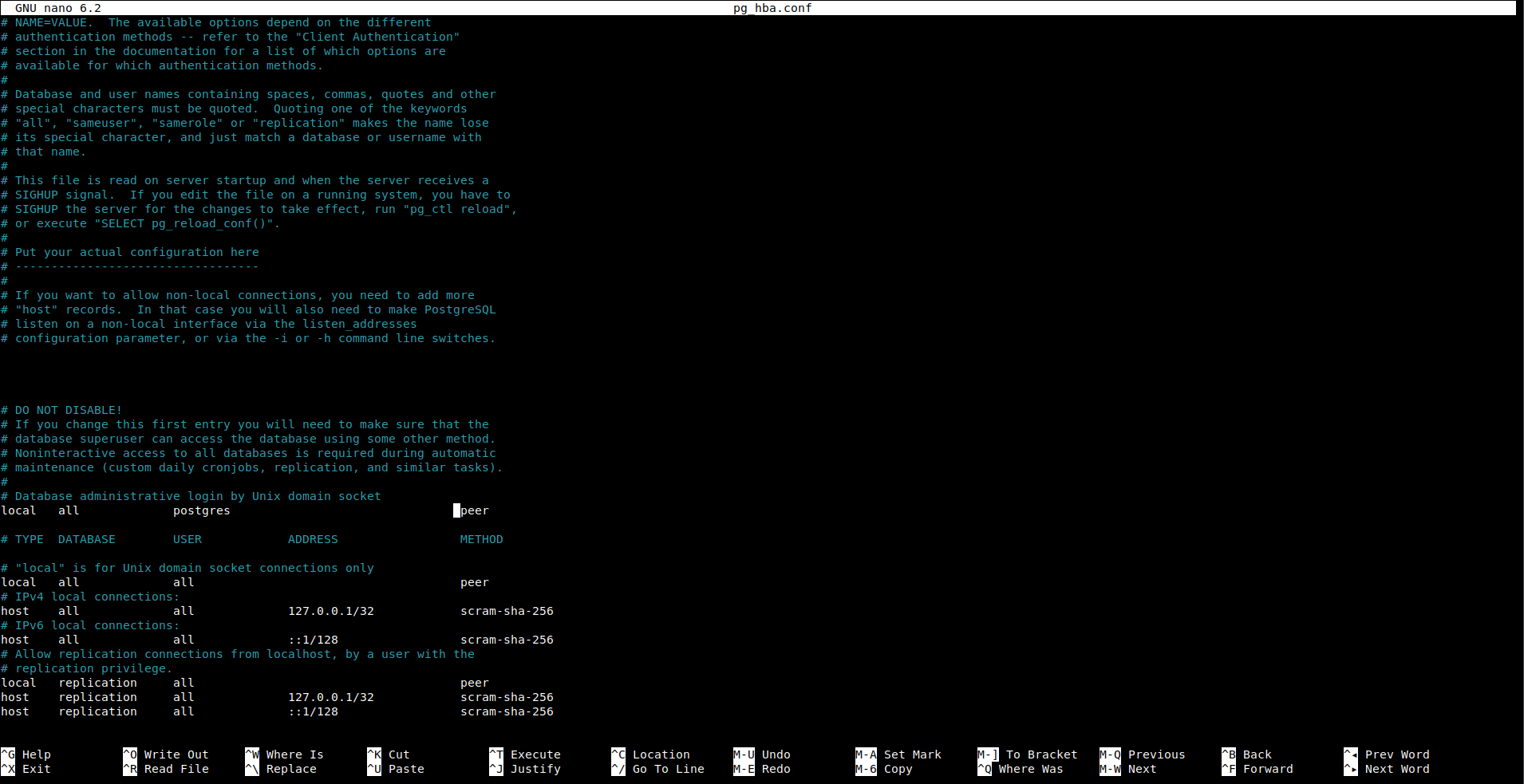Click the METHOD column header comment
The width and height of the screenshot is (1524, 784).
(x=481, y=539)
